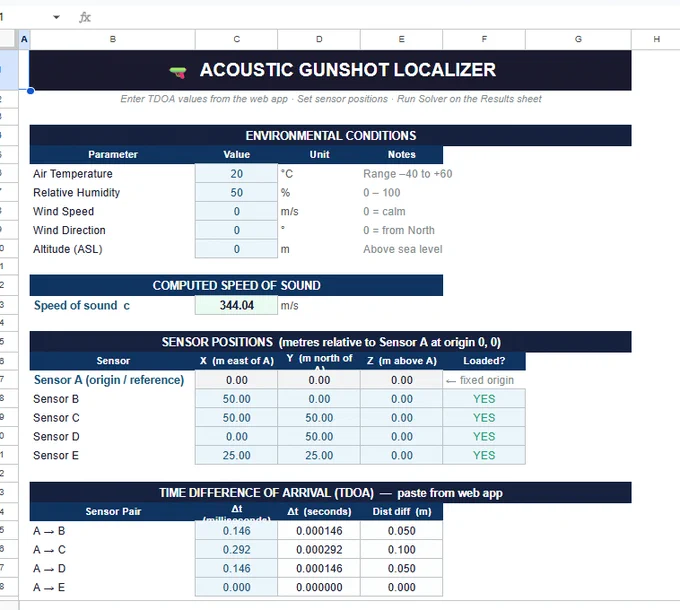The image size is (680, 610).
Task: Click A→C dist diff 0.100
Action: pos(401,550)
